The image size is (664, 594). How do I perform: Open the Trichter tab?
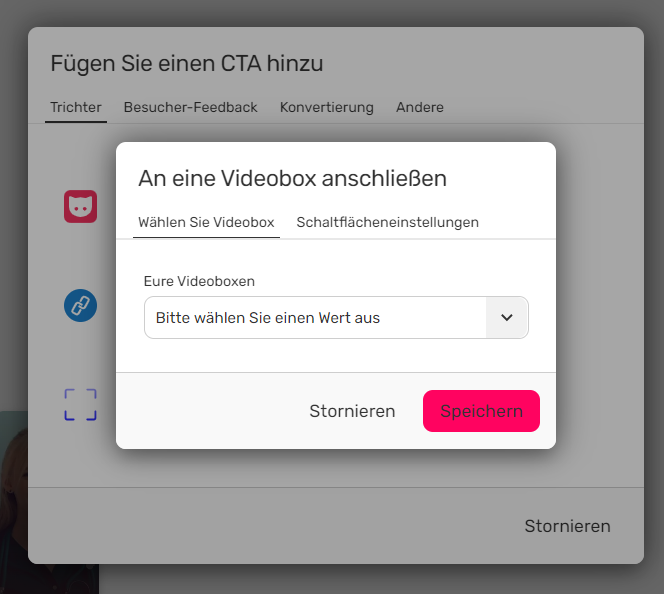76,107
